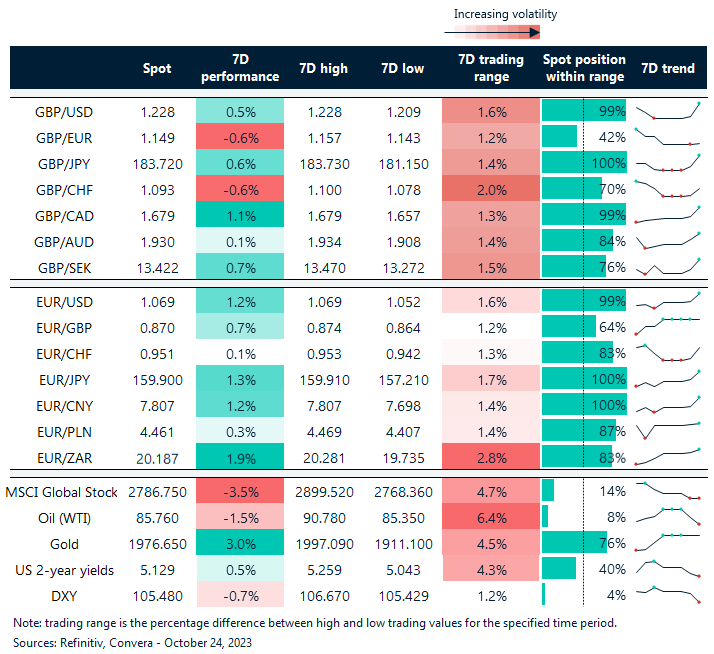714x654 pixels.
Task: Click the 7D performance column header
Action: click(x=240, y=69)
